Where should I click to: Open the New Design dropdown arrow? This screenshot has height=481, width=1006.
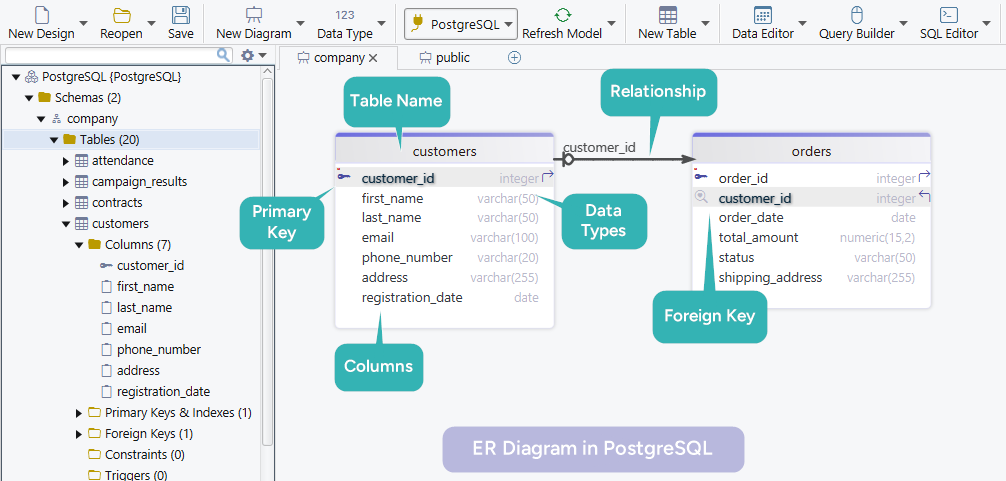[x=81, y=24]
